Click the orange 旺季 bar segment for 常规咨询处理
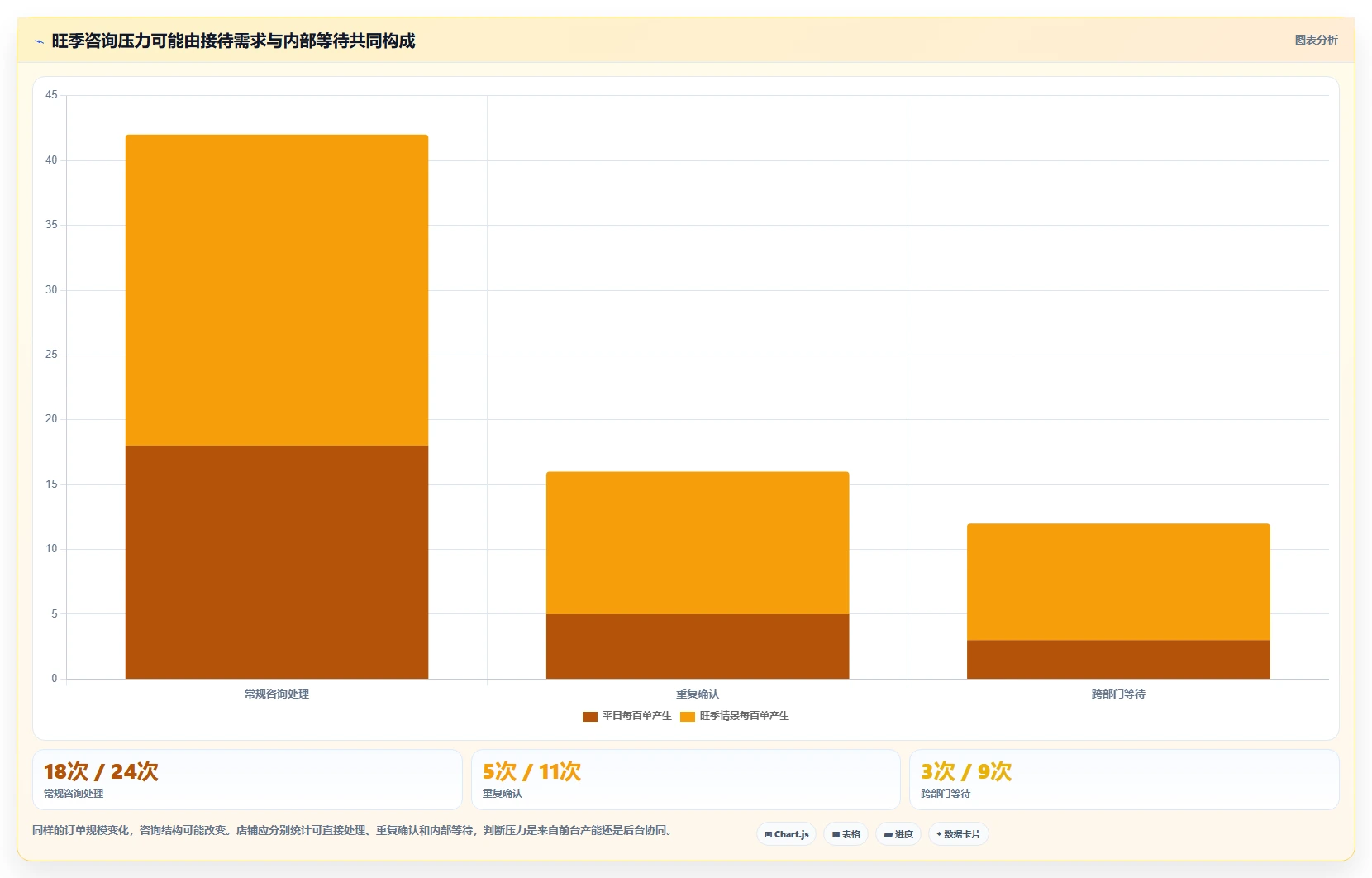Image resolution: width=1372 pixels, height=878 pixels. pyautogui.click(x=277, y=290)
